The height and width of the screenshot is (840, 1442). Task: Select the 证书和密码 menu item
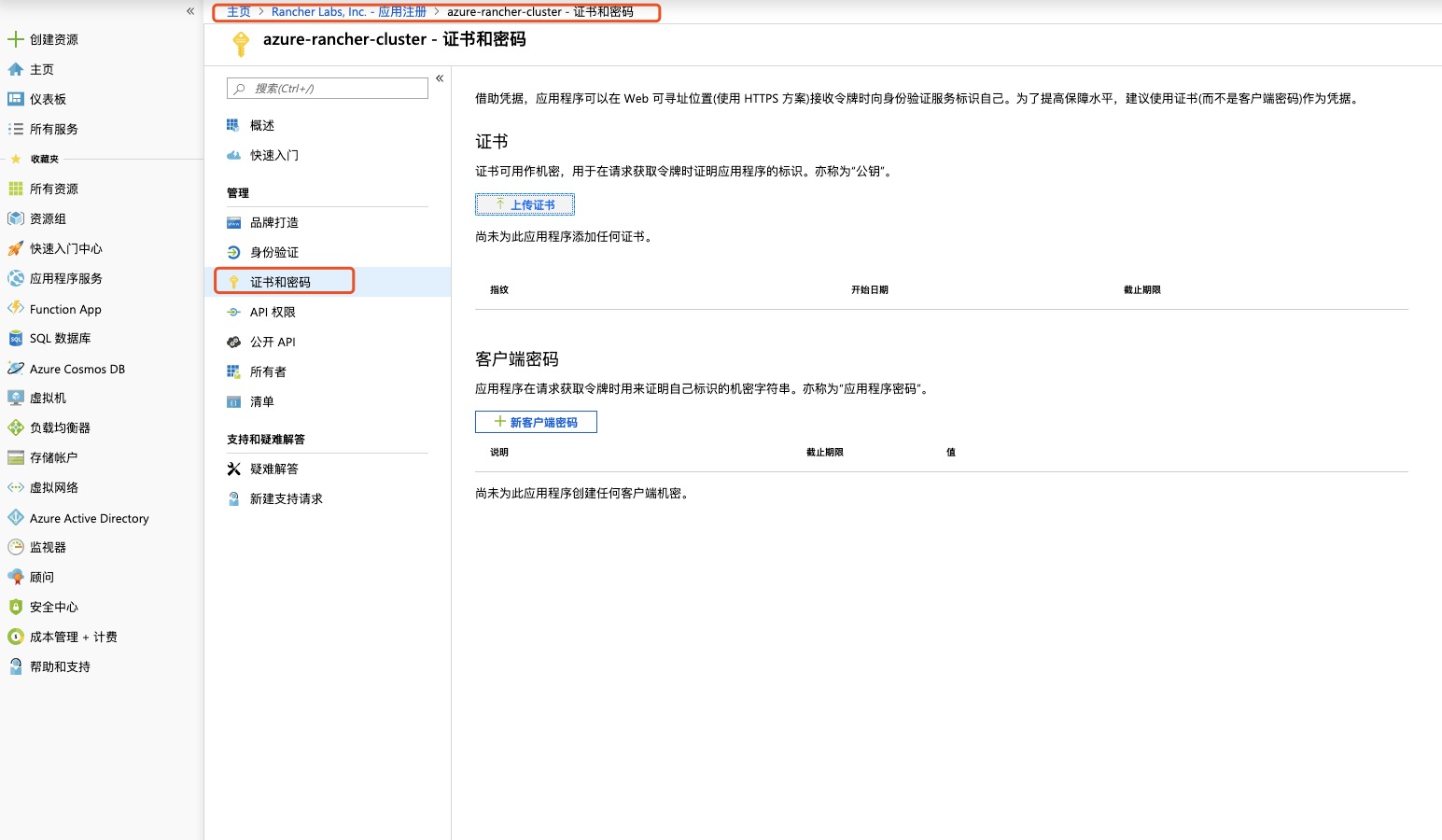point(328,282)
